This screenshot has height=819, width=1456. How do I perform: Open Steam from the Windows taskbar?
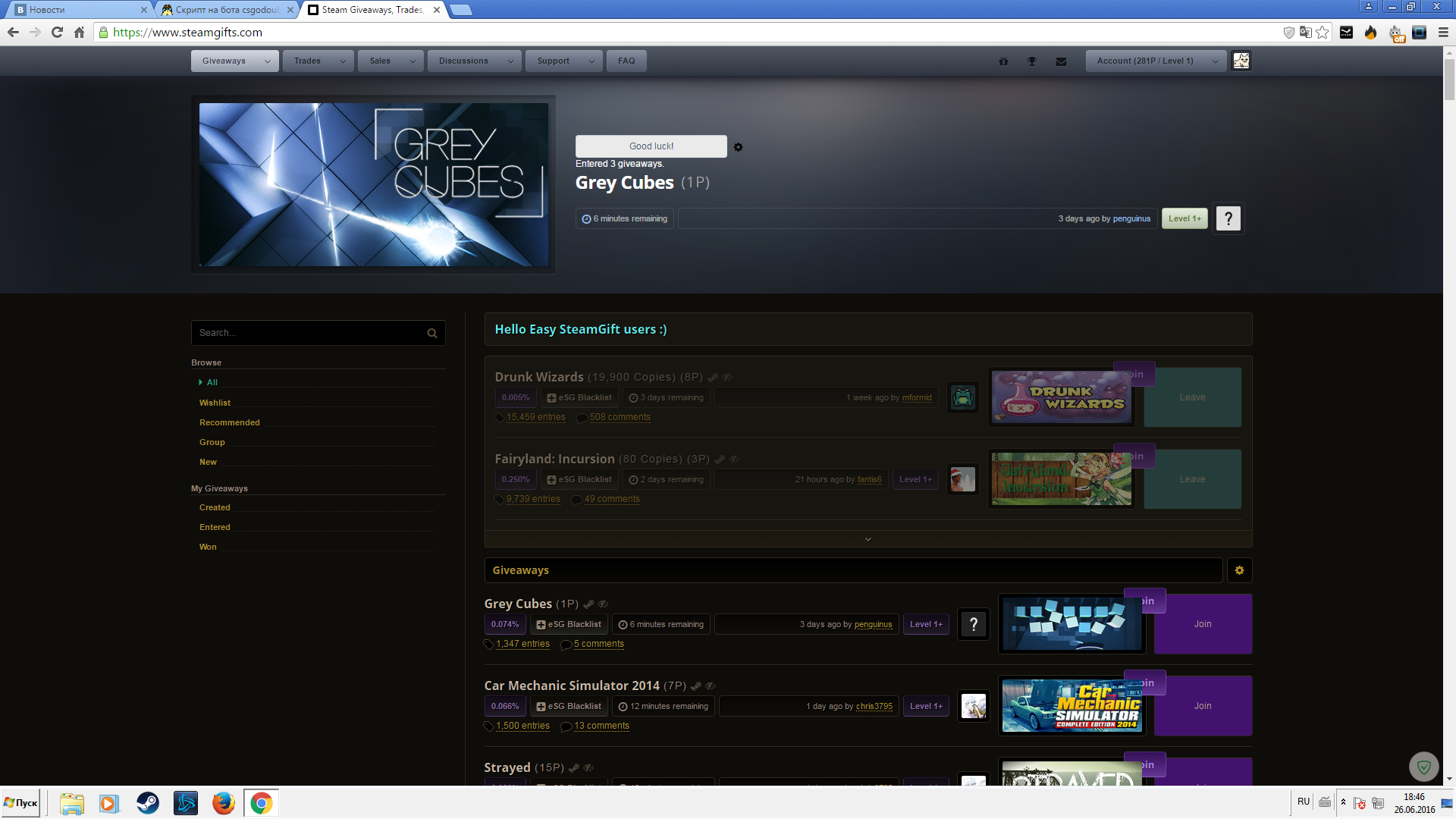coord(148,803)
